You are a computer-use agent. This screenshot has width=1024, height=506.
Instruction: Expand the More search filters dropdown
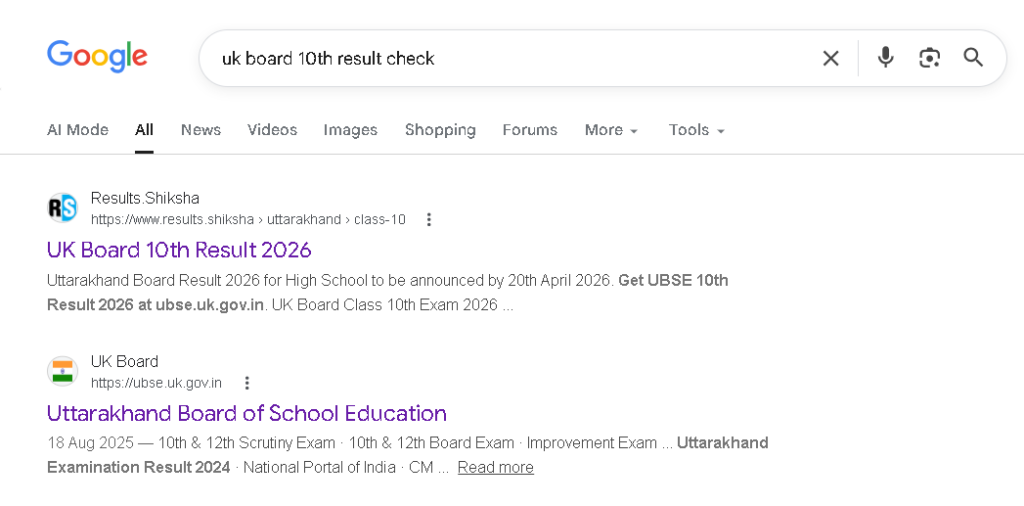coord(611,130)
